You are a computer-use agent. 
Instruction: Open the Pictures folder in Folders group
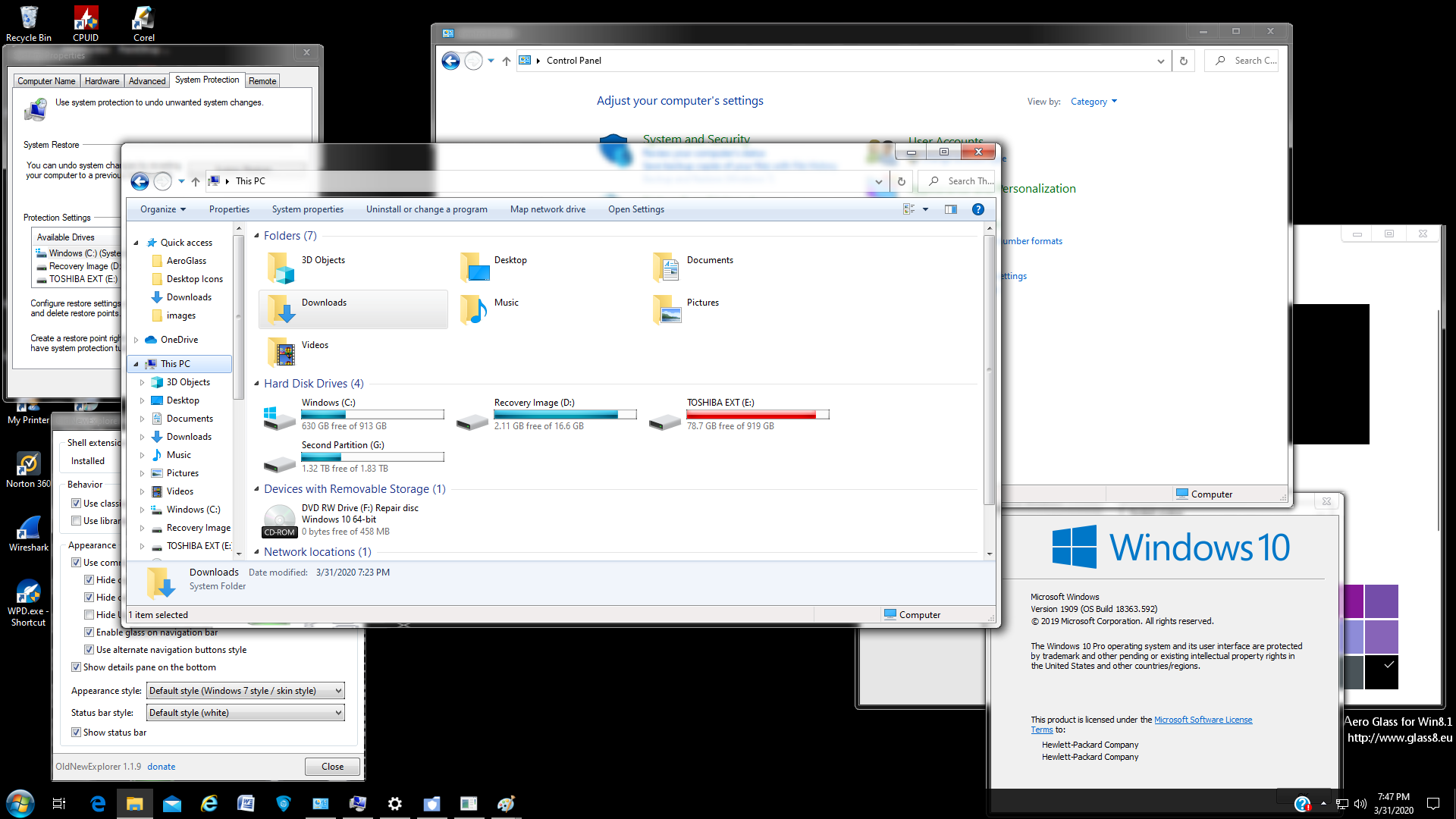pyautogui.click(x=686, y=309)
